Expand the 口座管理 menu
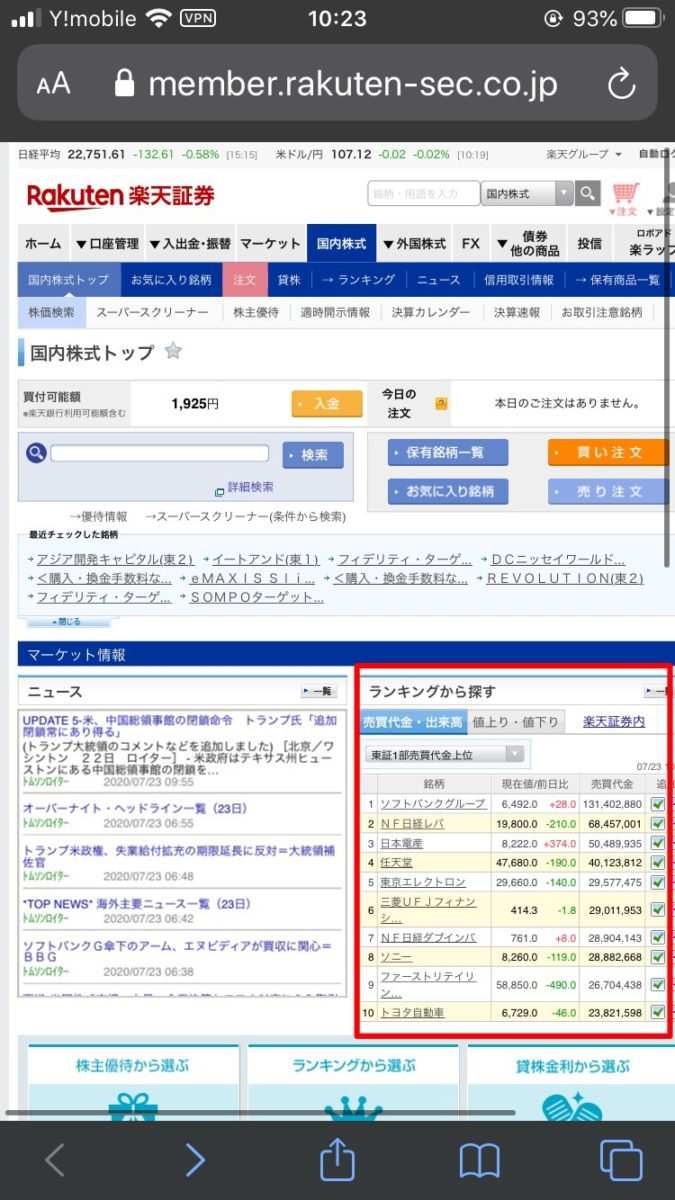The width and height of the screenshot is (675, 1200). coord(107,243)
